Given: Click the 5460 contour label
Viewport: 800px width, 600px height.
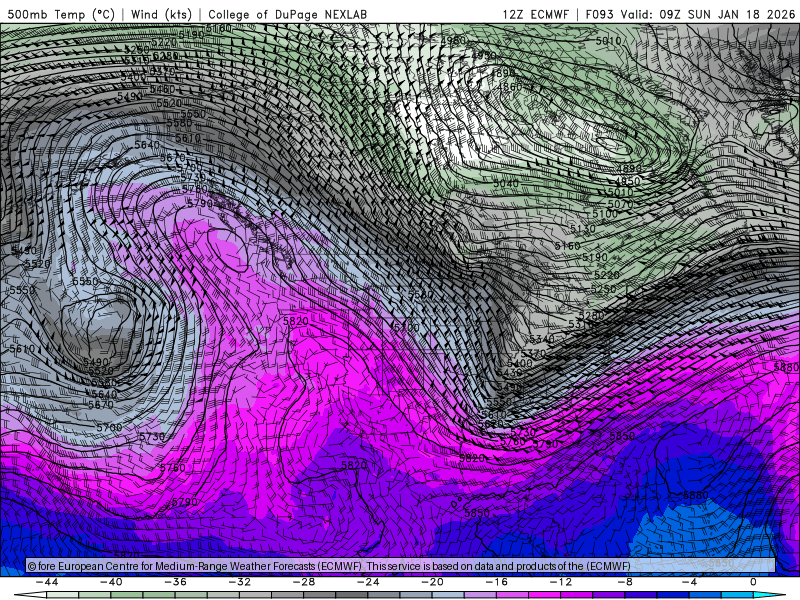Looking at the screenshot, I should coord(162,89).
